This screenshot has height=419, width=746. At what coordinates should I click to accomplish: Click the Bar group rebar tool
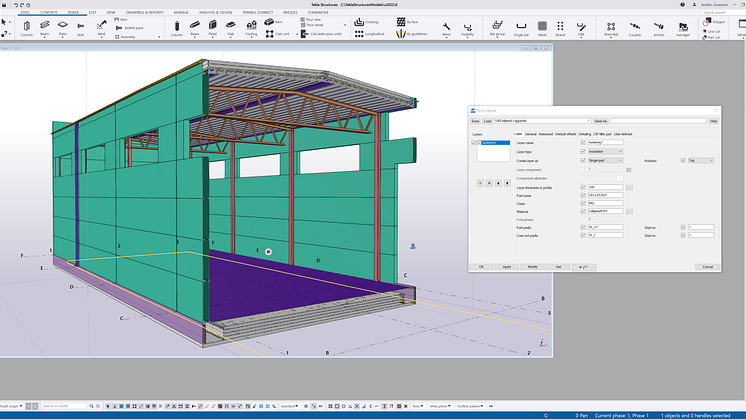pyautogui.click(x=495, y=24)
